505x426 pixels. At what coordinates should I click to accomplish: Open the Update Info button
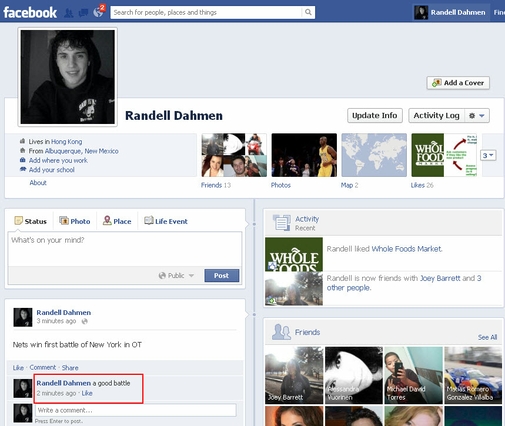(375, 116)
